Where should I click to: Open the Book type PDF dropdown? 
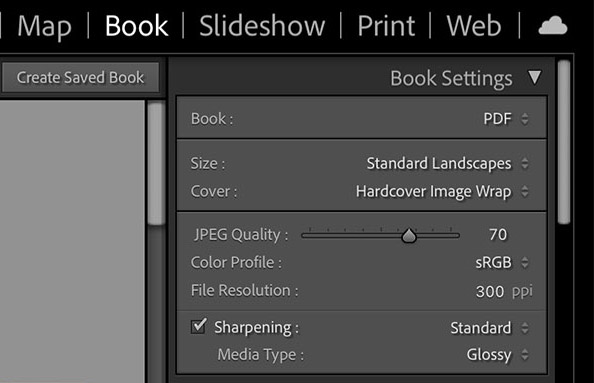506,119
